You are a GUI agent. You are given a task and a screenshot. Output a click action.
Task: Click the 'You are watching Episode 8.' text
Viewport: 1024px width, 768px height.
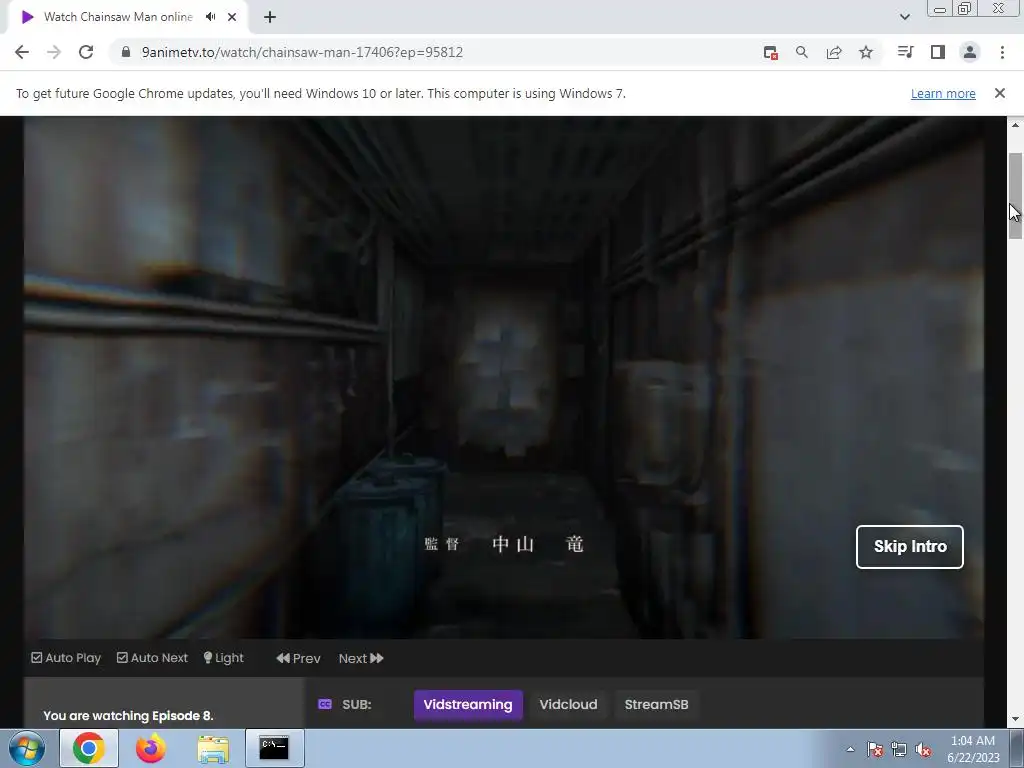[x=128, y=716]
